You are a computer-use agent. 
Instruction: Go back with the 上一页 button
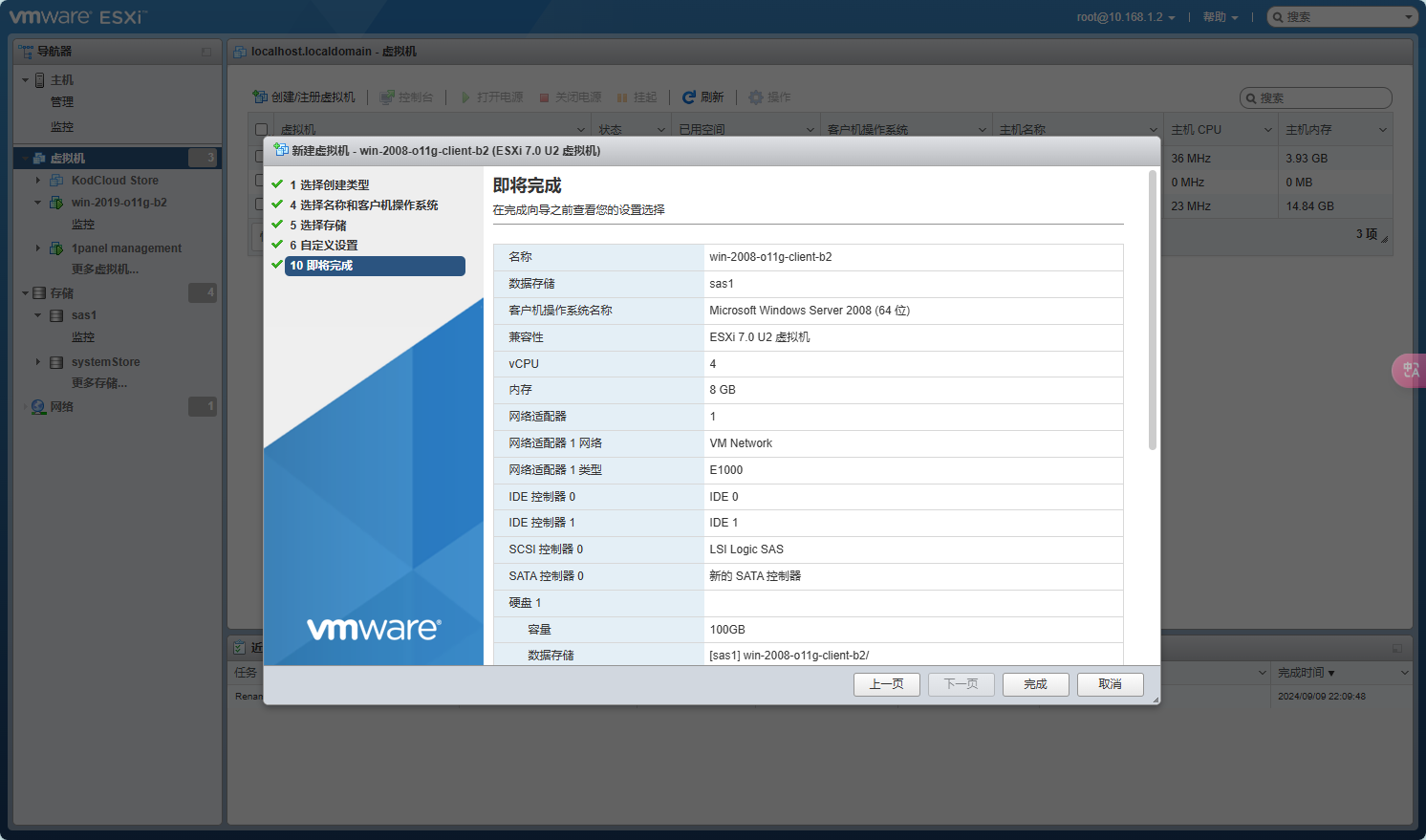click(x=886, y=684)
